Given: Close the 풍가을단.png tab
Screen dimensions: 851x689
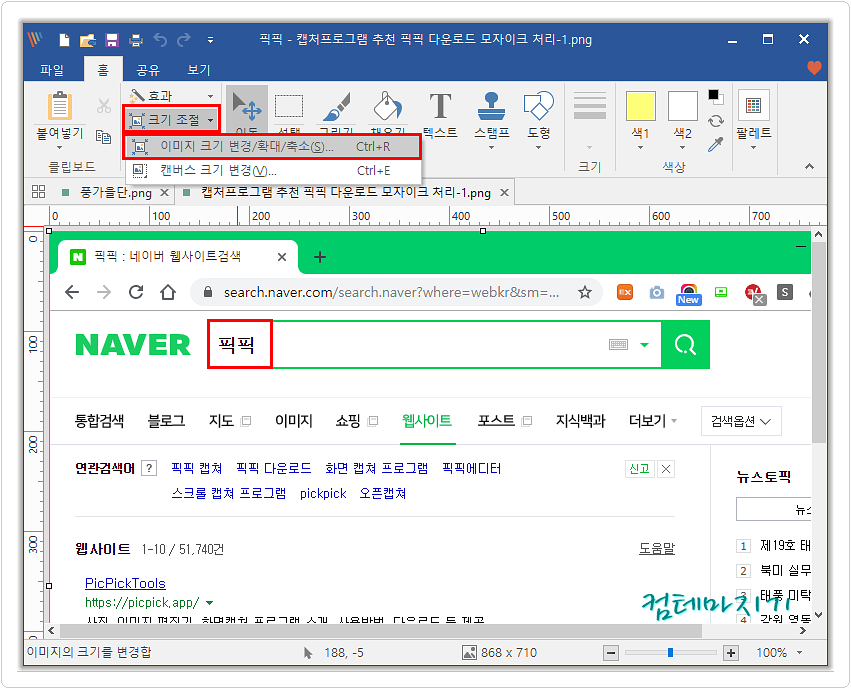Looking at the screenshot, I should (x=164, y=193).
